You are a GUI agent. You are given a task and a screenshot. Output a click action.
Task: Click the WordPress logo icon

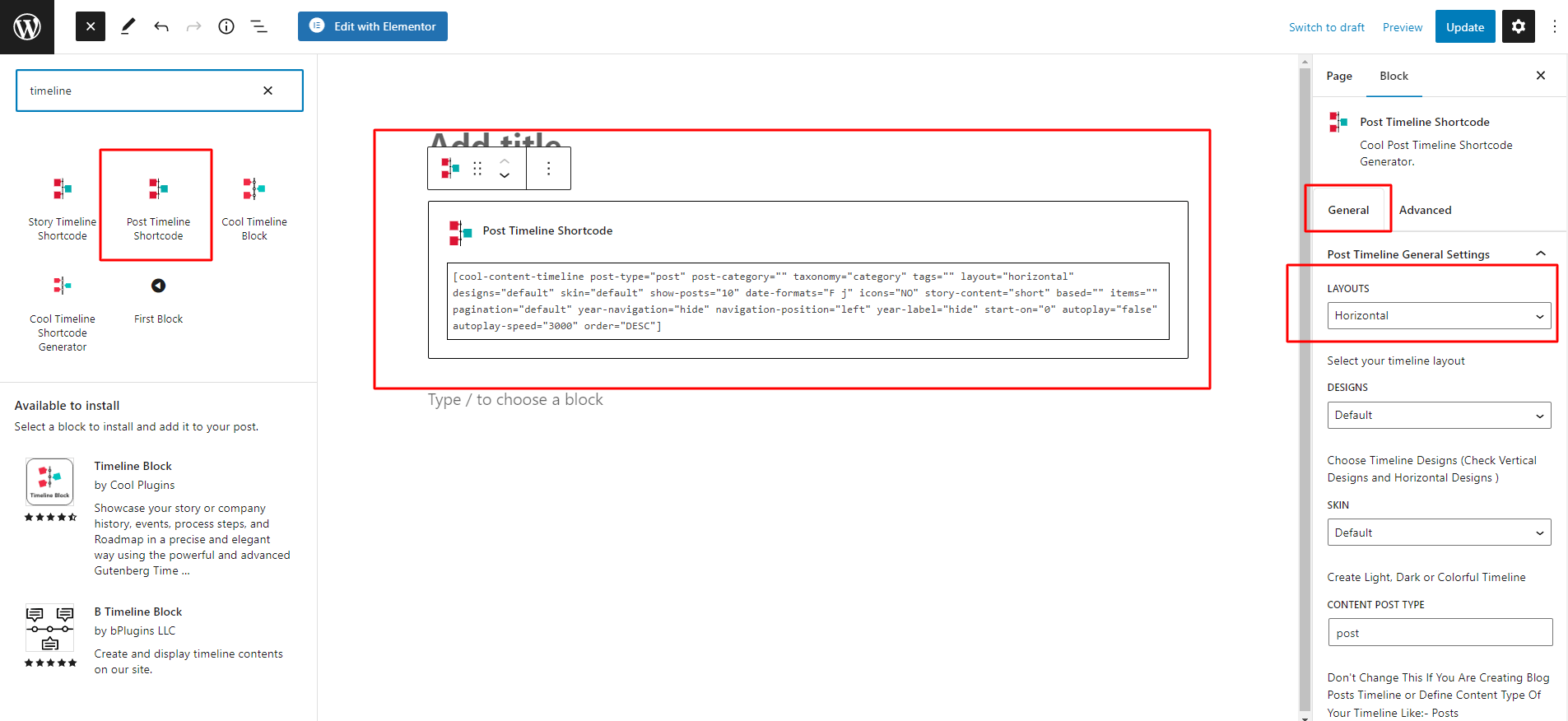[27, 27]
